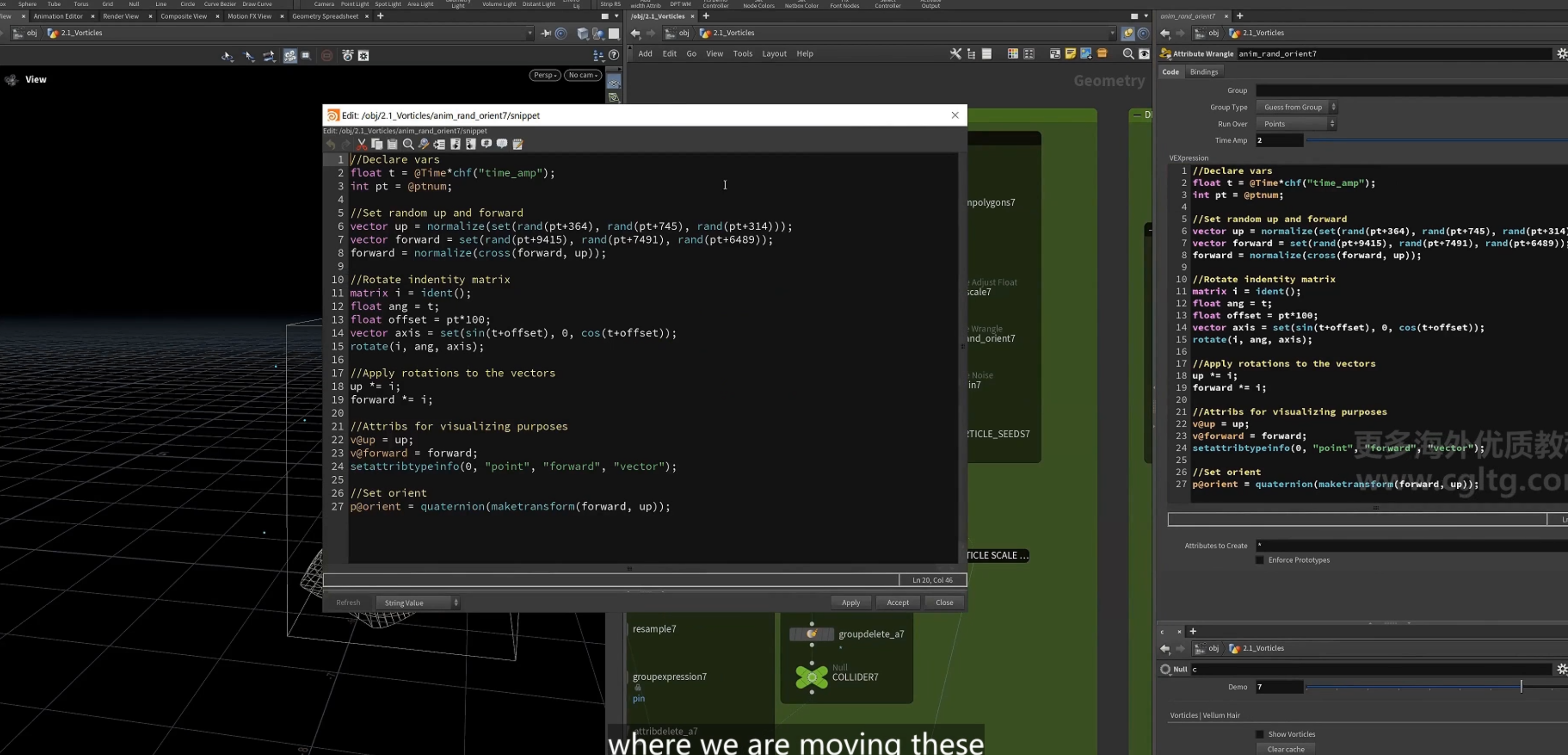Open the Layout menu in network editor
Viewport: 1568px width, 755px height.
click(774, 54)
